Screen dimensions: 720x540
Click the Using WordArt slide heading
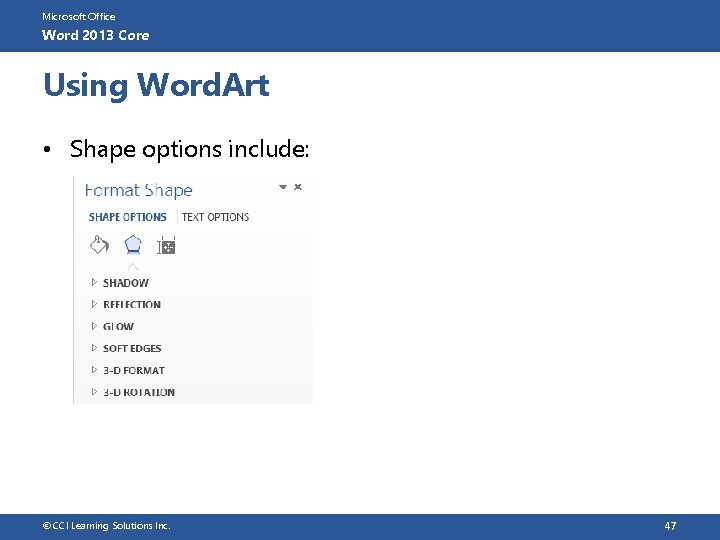point(156,85)
